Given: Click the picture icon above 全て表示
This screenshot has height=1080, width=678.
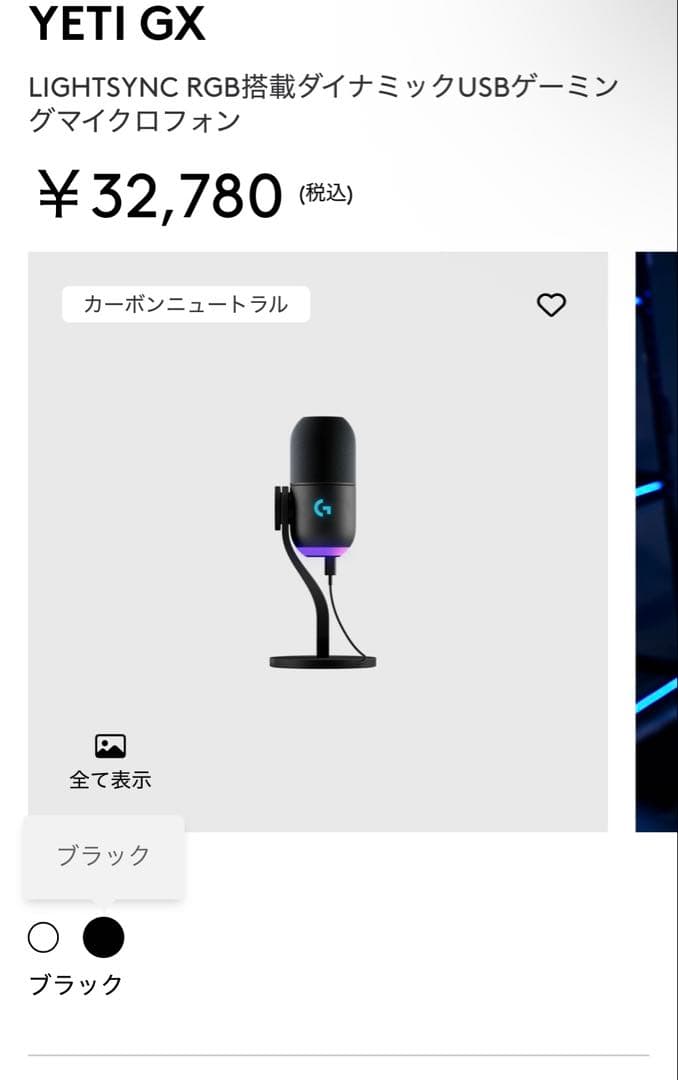Looking at the screenshot, I should point(111,744).
